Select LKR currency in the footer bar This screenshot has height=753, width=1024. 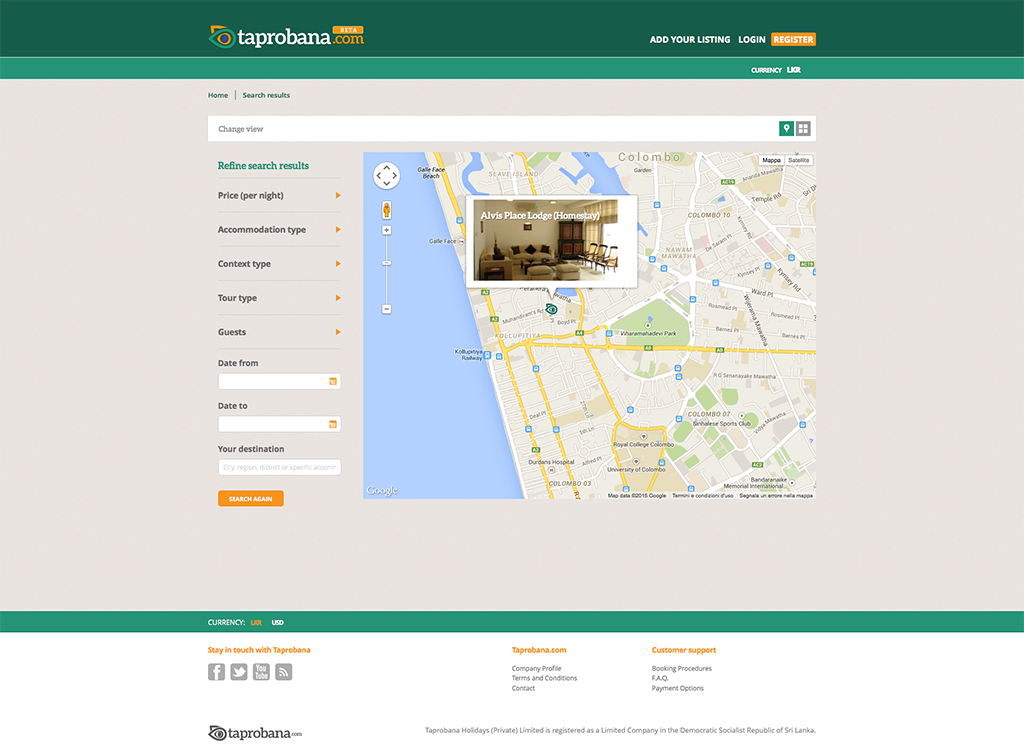pyautogui.click(x=256, y=622)
